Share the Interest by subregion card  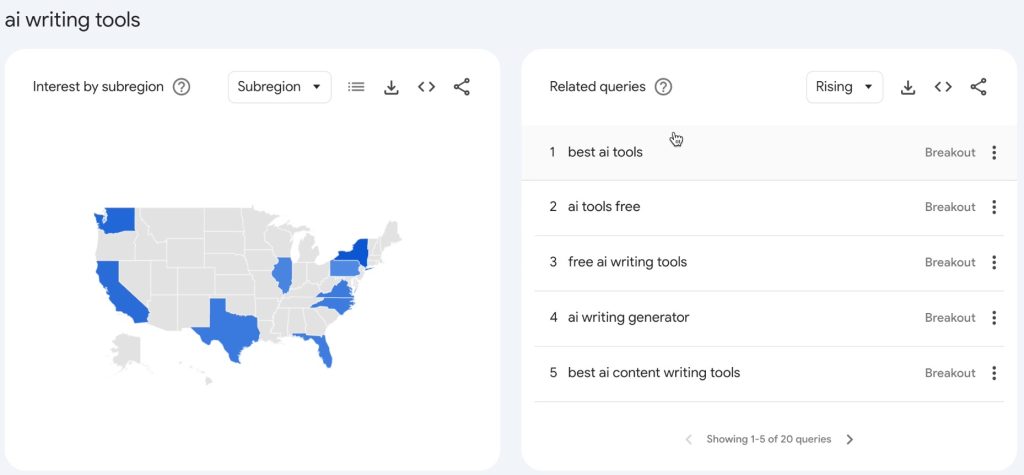point(461,87)
